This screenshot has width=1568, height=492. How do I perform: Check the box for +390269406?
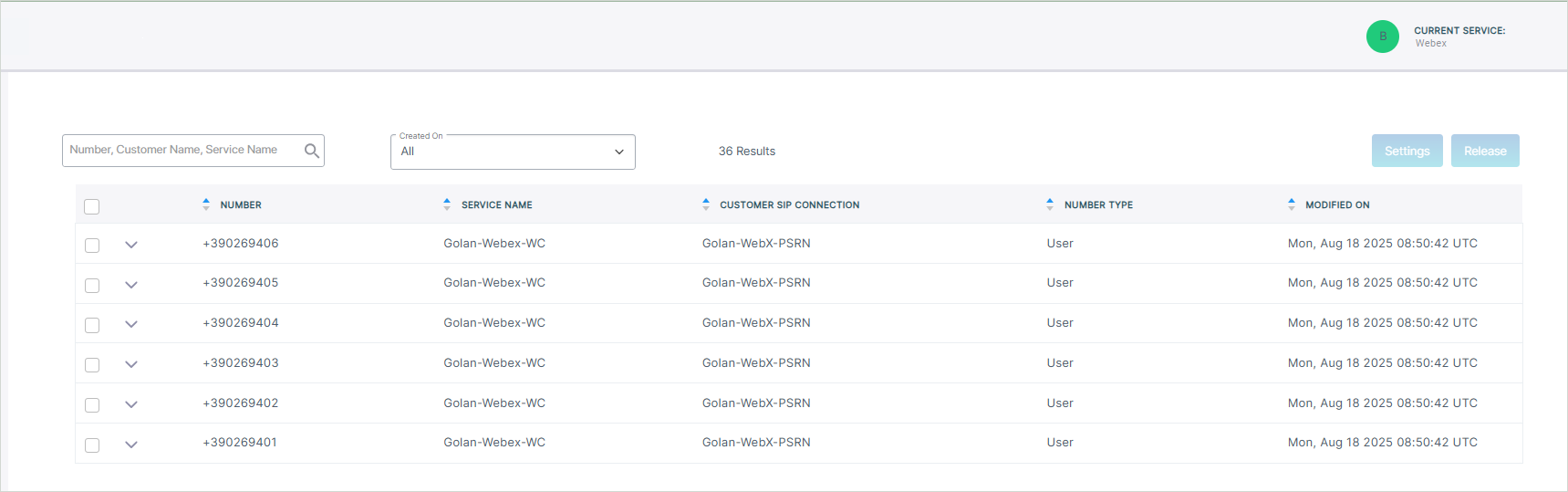92,246
